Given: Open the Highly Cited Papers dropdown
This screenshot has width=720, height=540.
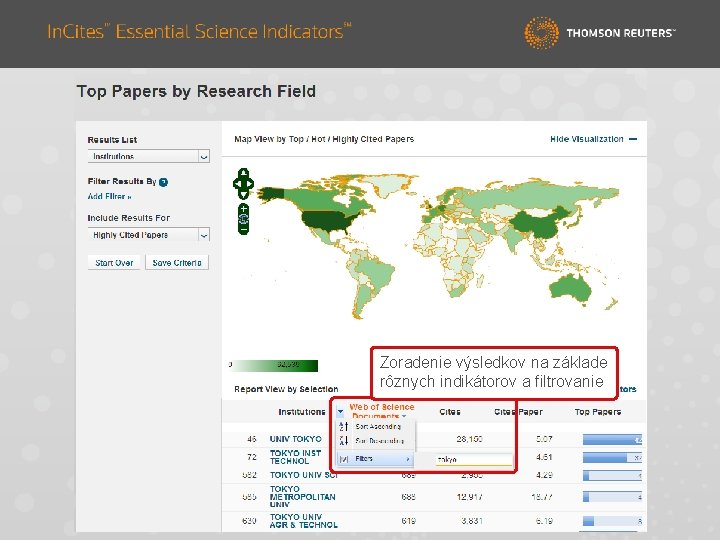Looking at the screenshot, I should pos(148,235).
